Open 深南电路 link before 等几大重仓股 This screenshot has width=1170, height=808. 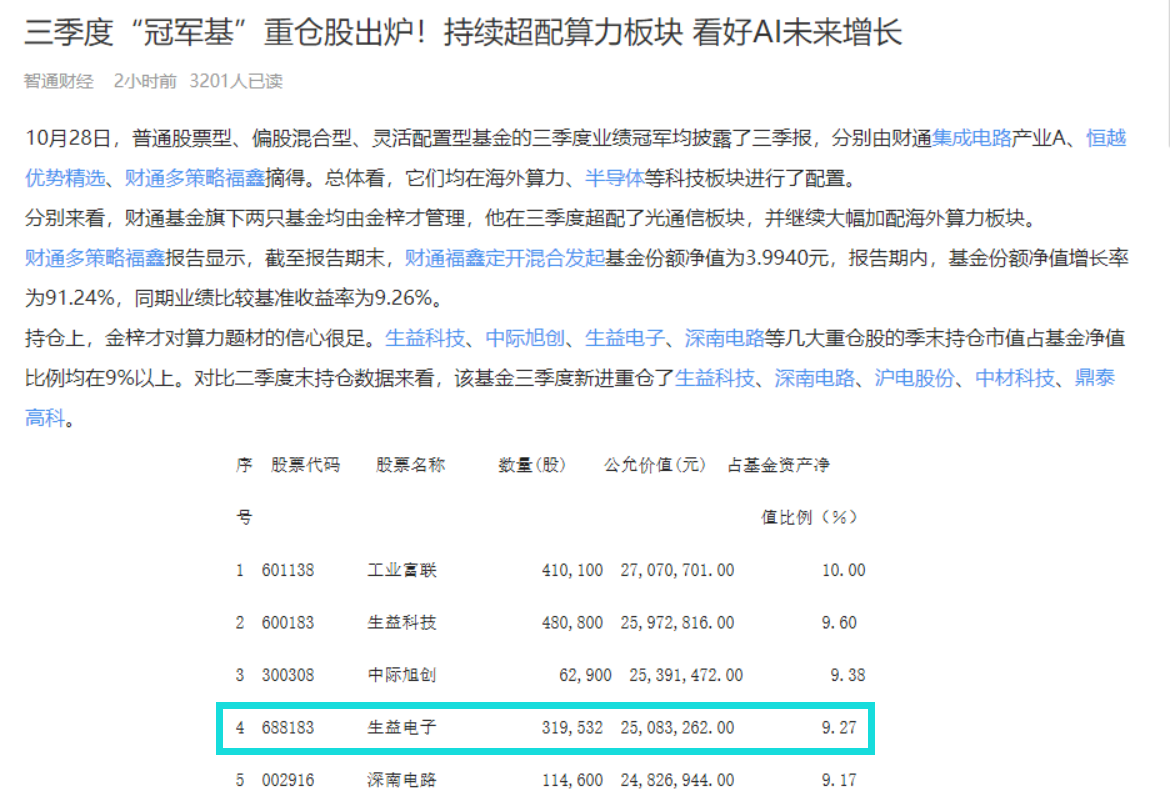point(725,338)
